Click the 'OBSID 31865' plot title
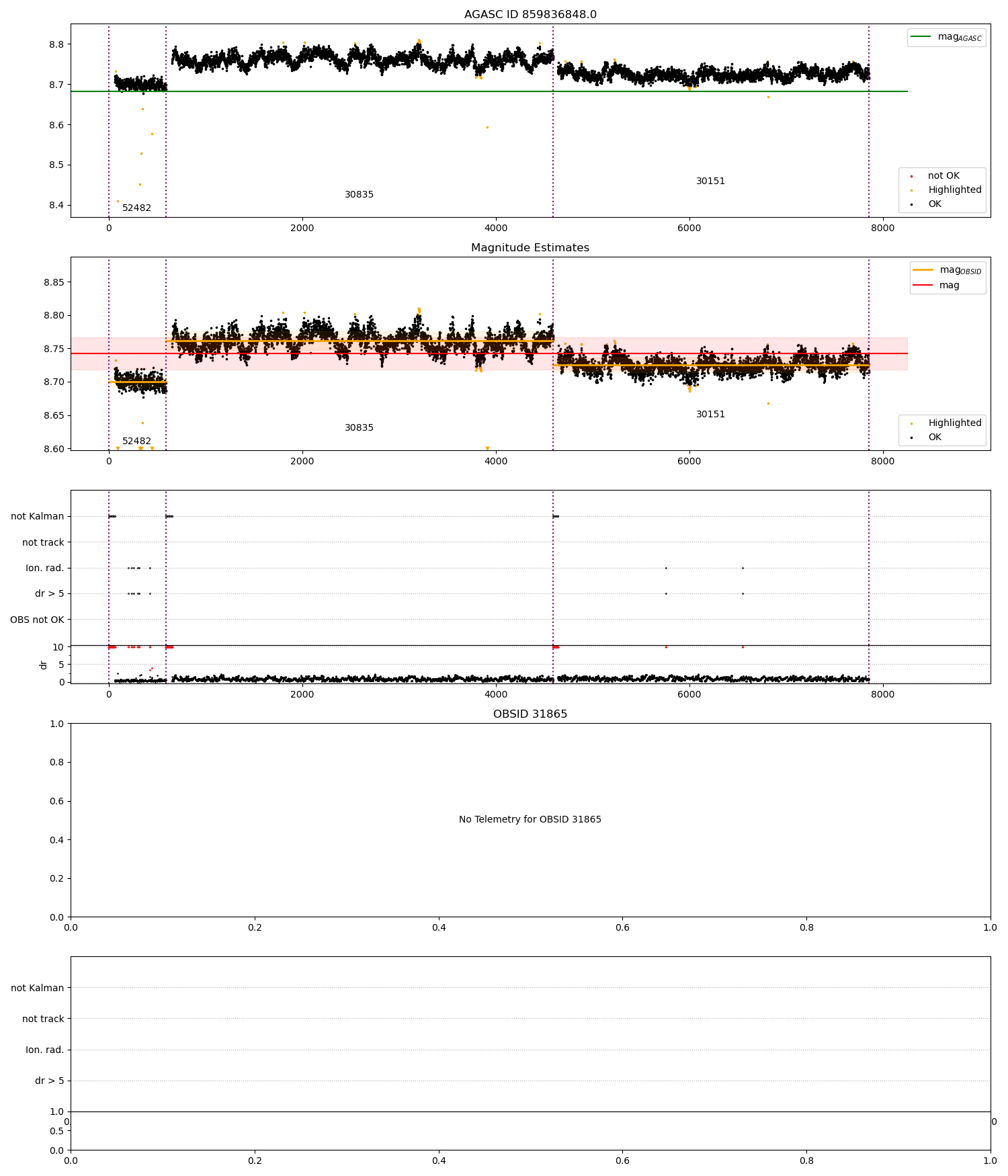 (530, 714)
